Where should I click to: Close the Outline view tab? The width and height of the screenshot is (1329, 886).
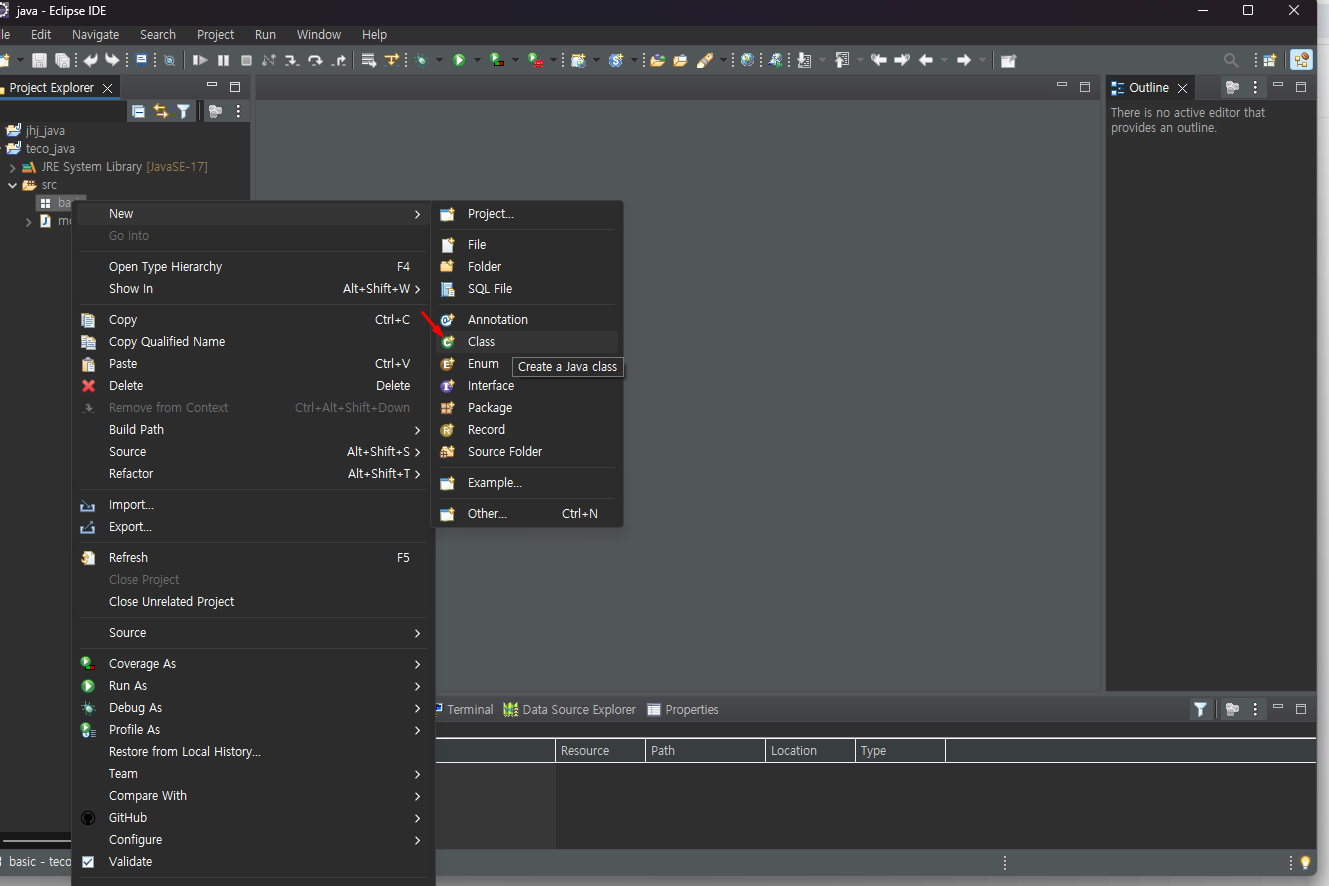1182,88
